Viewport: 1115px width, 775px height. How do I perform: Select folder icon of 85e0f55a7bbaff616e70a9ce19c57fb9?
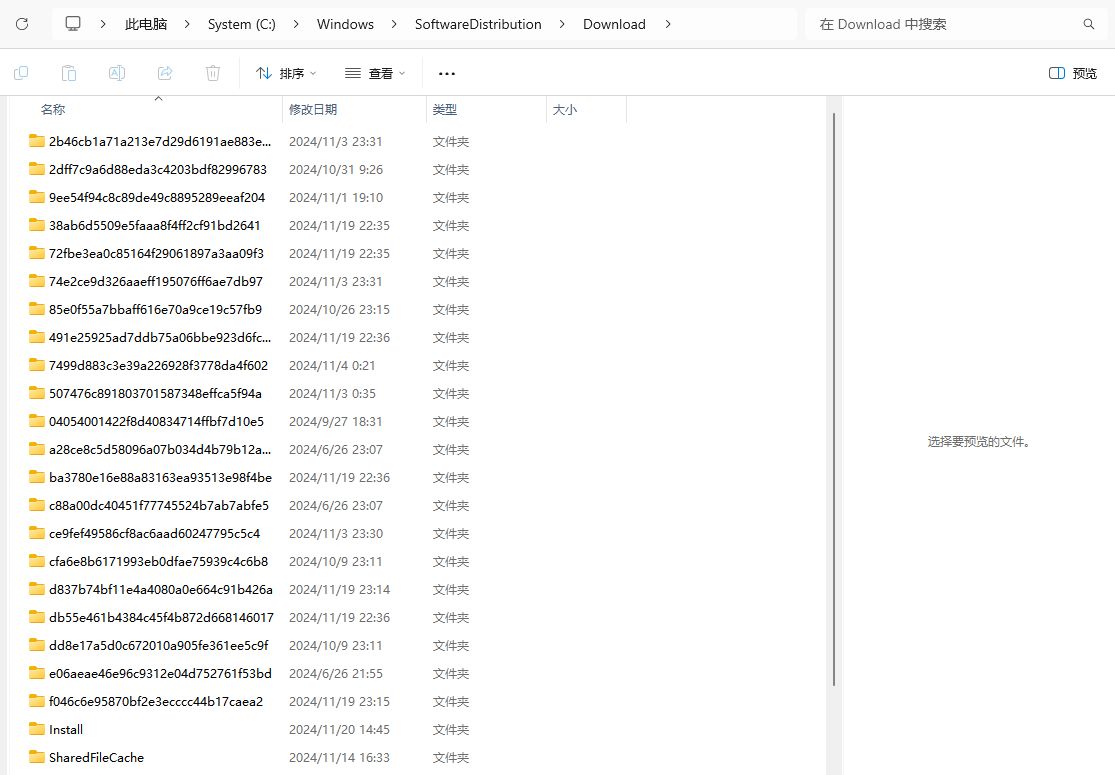click(37, 309)
